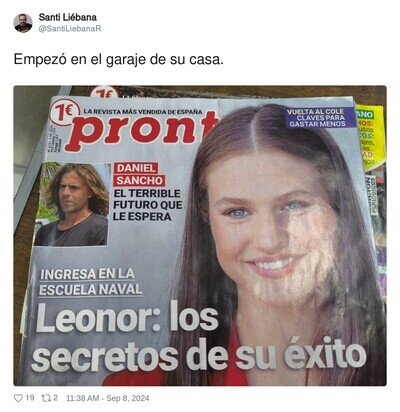The width and height of the screenshot is (400, 412).
Task: Click the @SantiLiebanaR handle
Action: [70, 29]
